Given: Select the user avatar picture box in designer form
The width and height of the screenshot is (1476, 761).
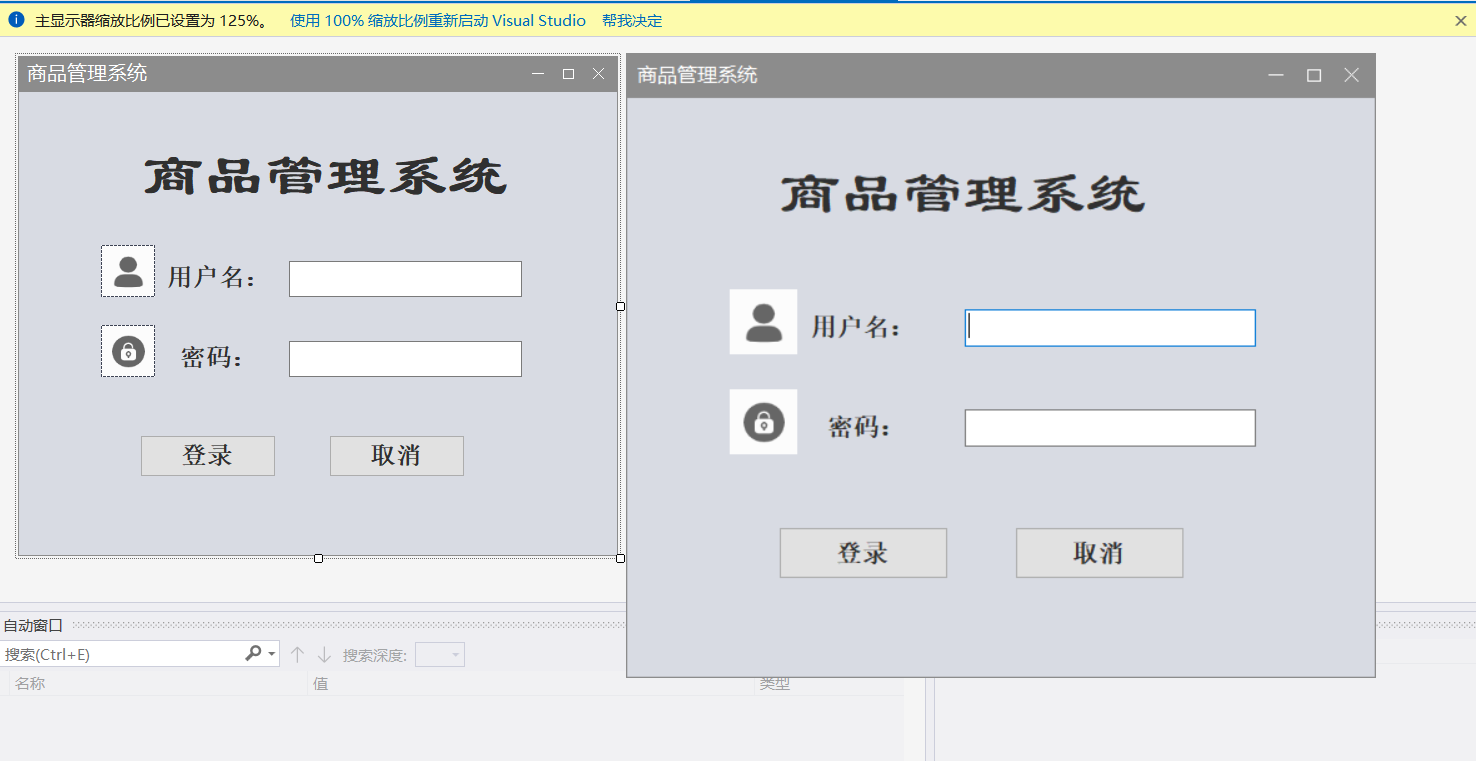Looking at the screenshot, I should (128, 271).
